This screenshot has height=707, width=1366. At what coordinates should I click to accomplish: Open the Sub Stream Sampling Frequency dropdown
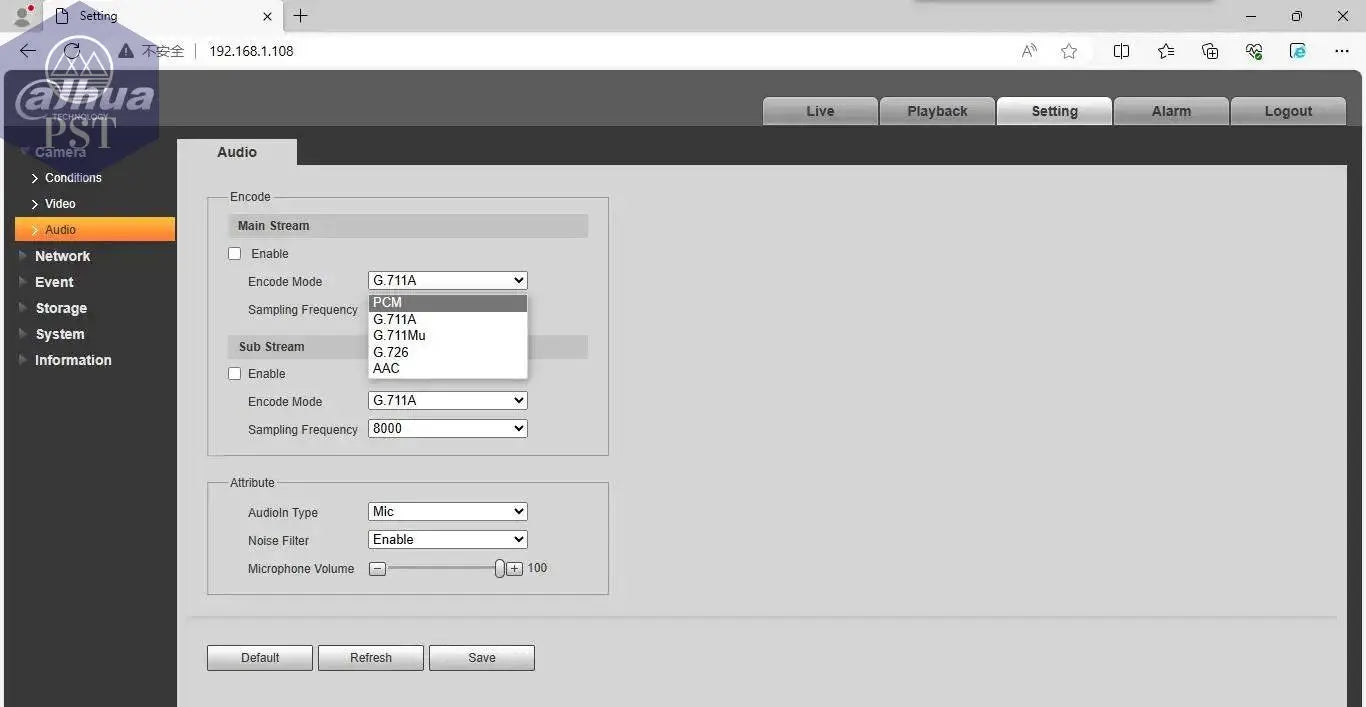(x=447, y=428)
